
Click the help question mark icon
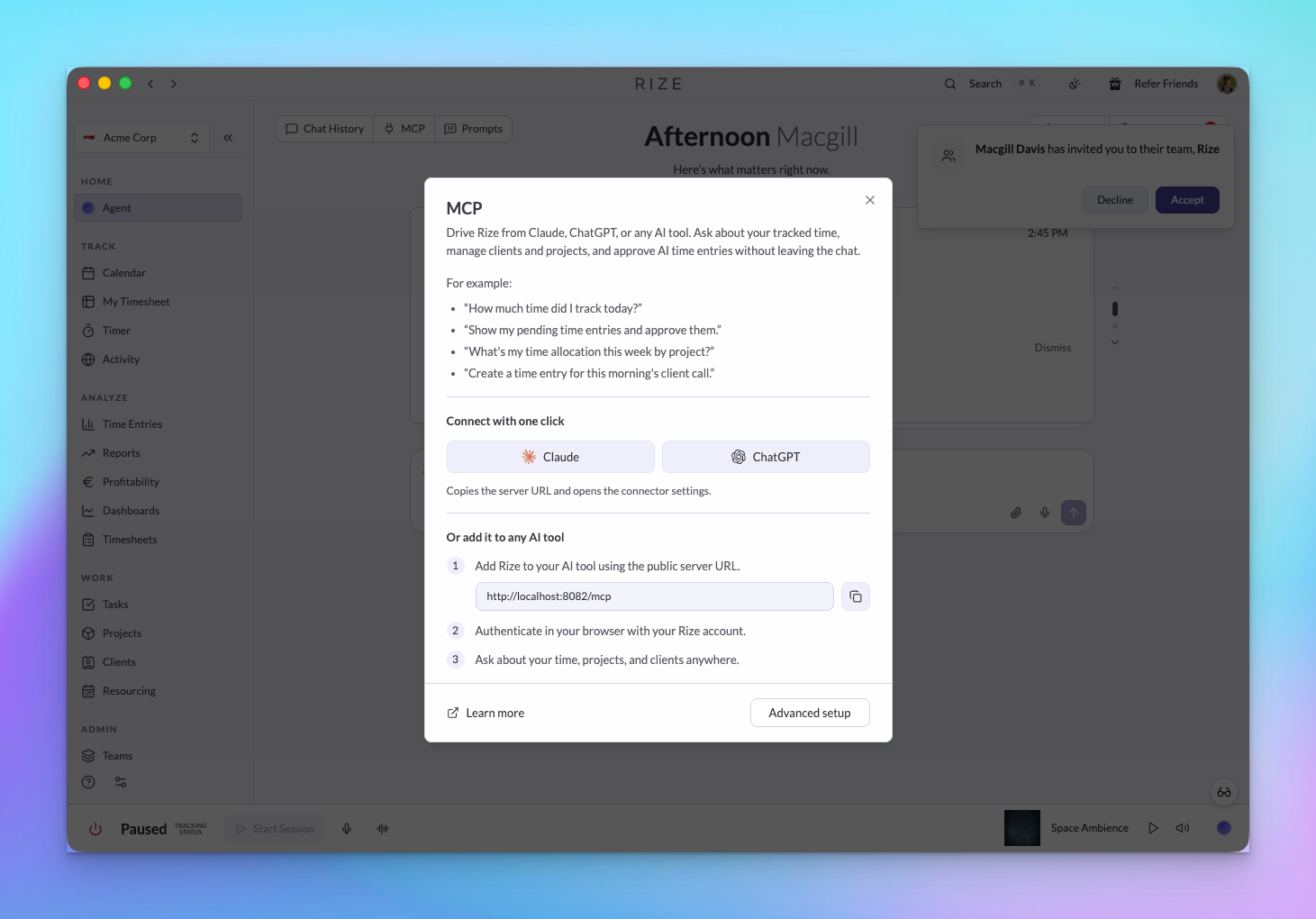(88, 782)
